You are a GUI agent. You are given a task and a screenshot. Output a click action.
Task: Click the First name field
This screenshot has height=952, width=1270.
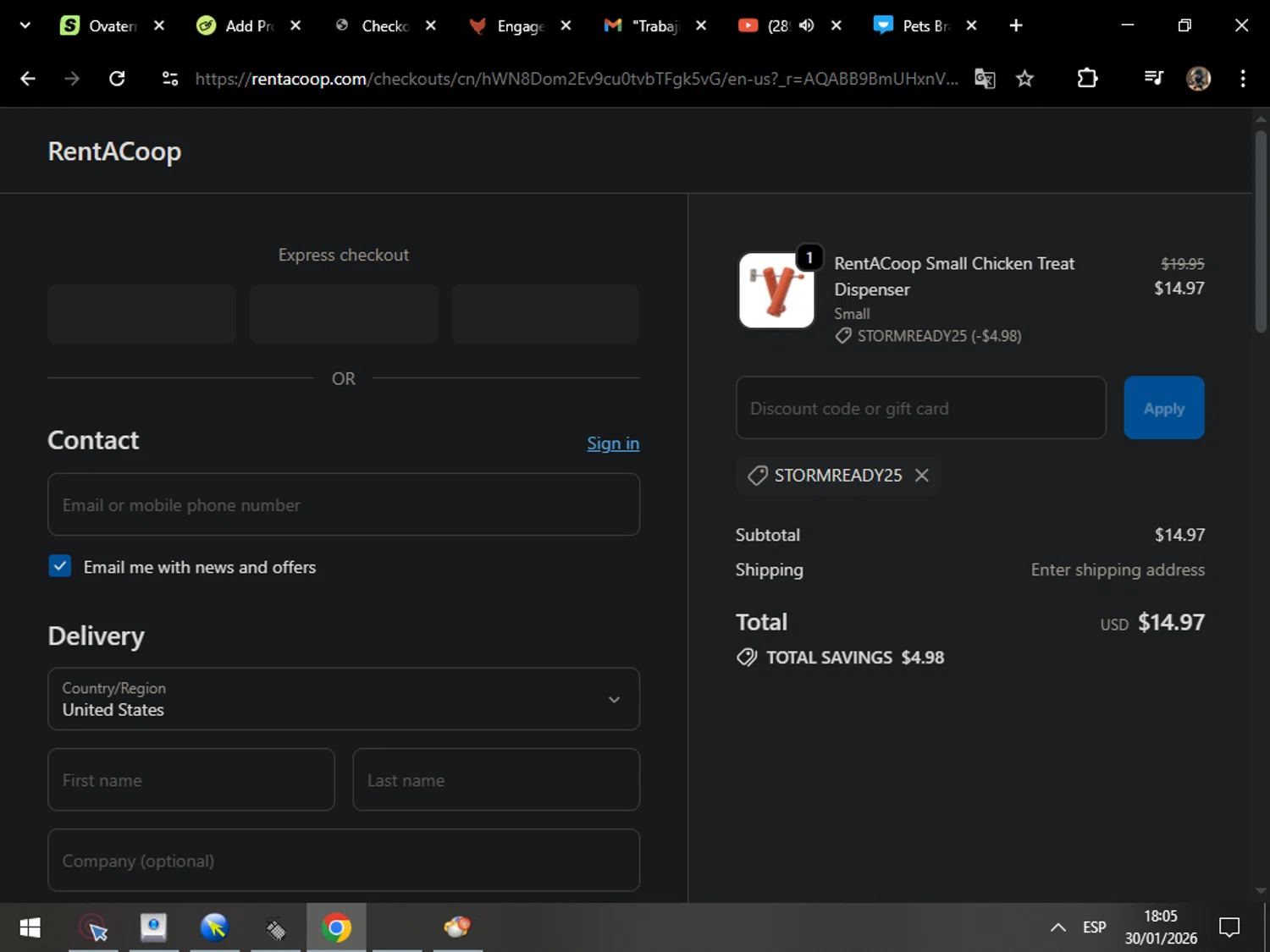pos(191,779)
